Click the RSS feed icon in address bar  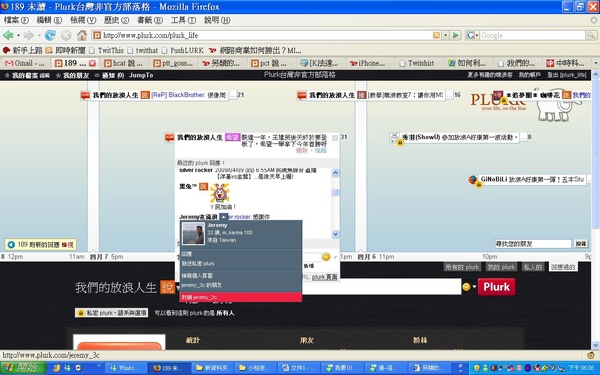click(436, 35)
